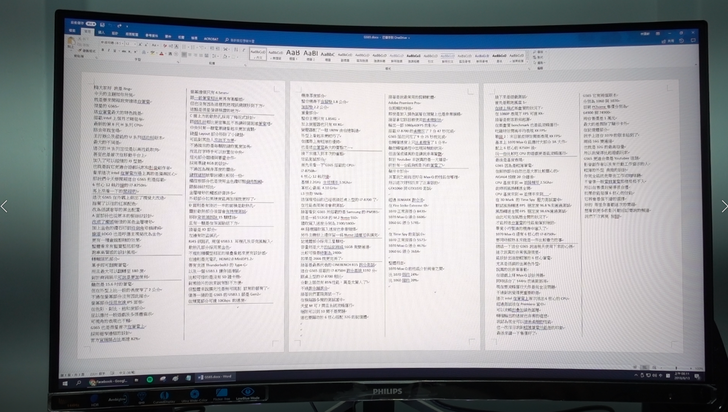728x412 pixels.
Task: Switch to the 設計 (Design) ribbon tab
Action: (x=115, y=33)
